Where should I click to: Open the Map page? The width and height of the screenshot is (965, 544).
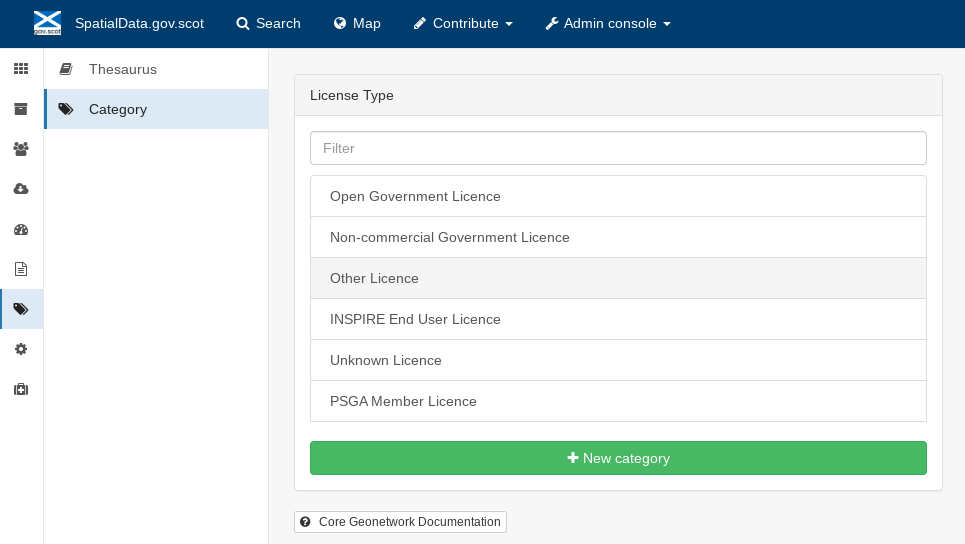point(357,23)
